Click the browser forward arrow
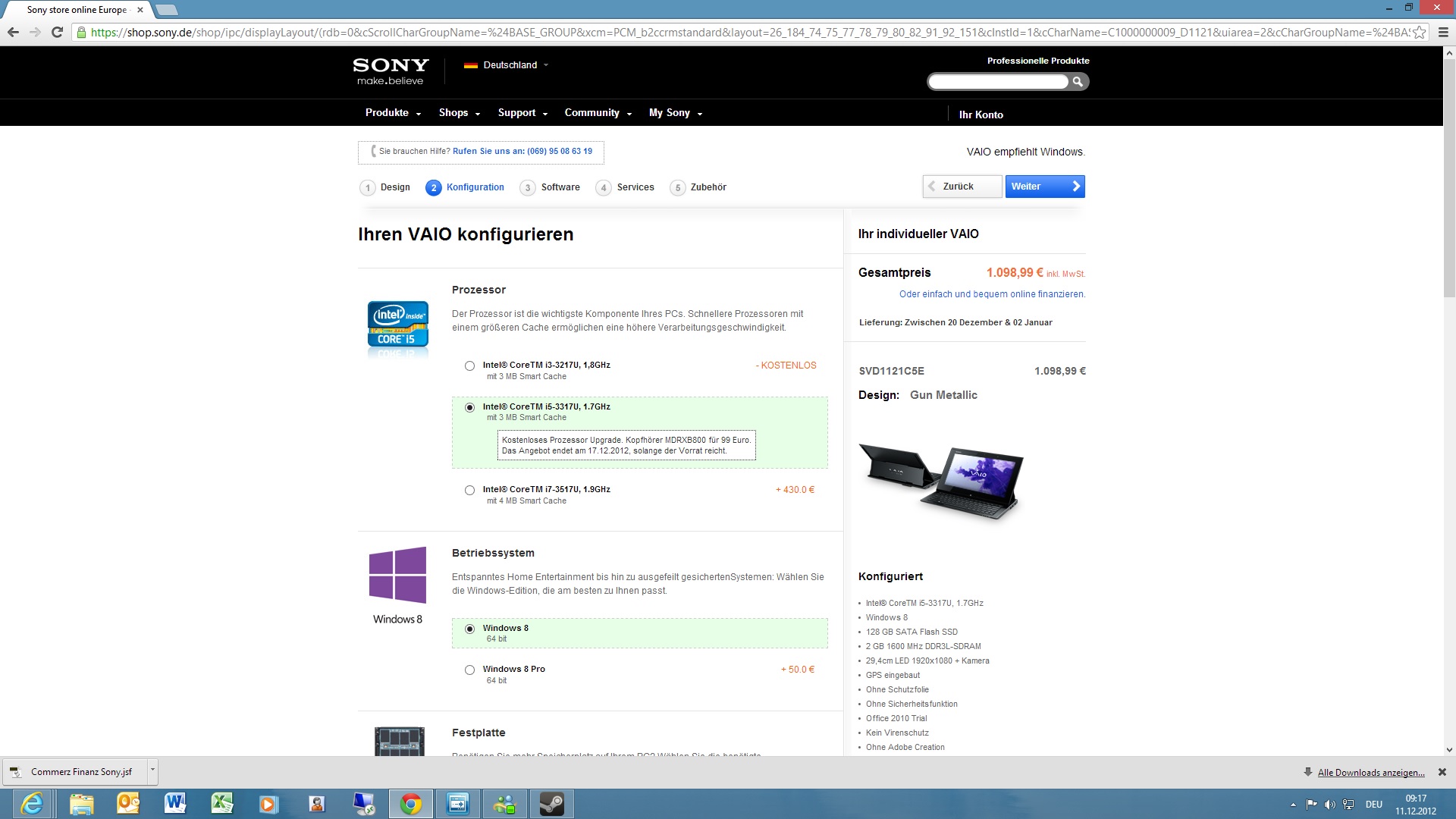Screen dimensions: 1456x819 pos(35,32)
